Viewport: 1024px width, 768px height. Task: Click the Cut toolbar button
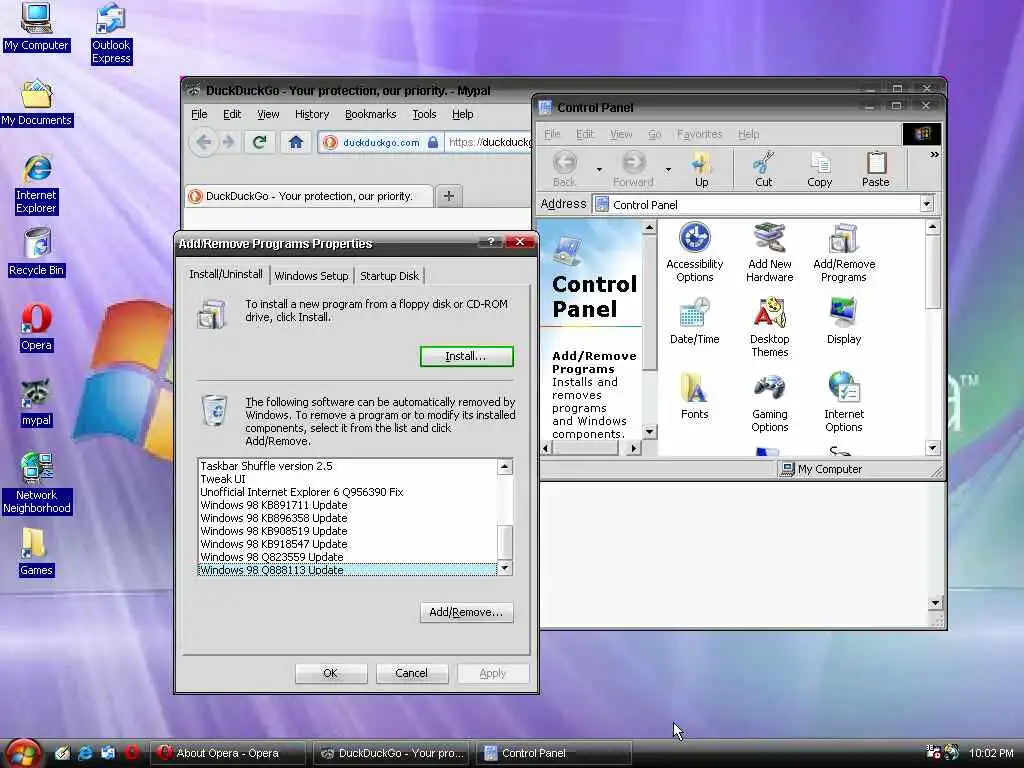(763, 169)
